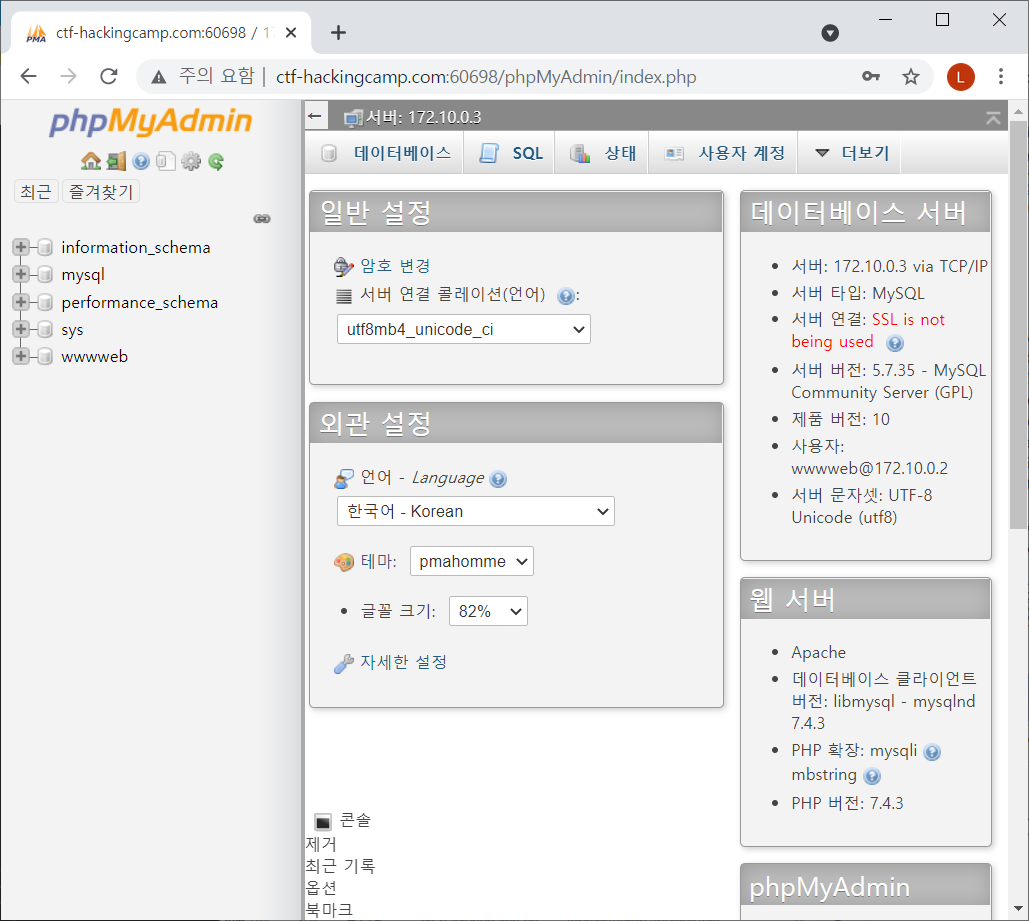This screenshot has height=921, width=1029.
Task: Bookmark this page with the star icon
Action: pos(910,77)
